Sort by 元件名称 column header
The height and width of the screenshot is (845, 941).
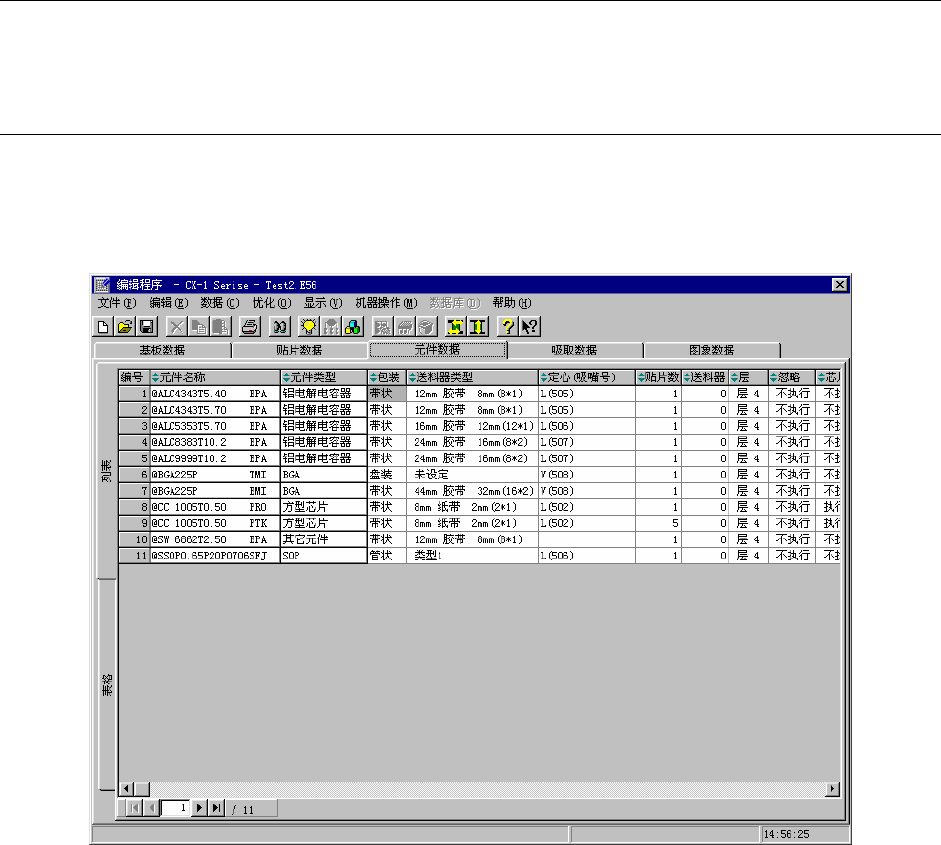tap(215, 377)
